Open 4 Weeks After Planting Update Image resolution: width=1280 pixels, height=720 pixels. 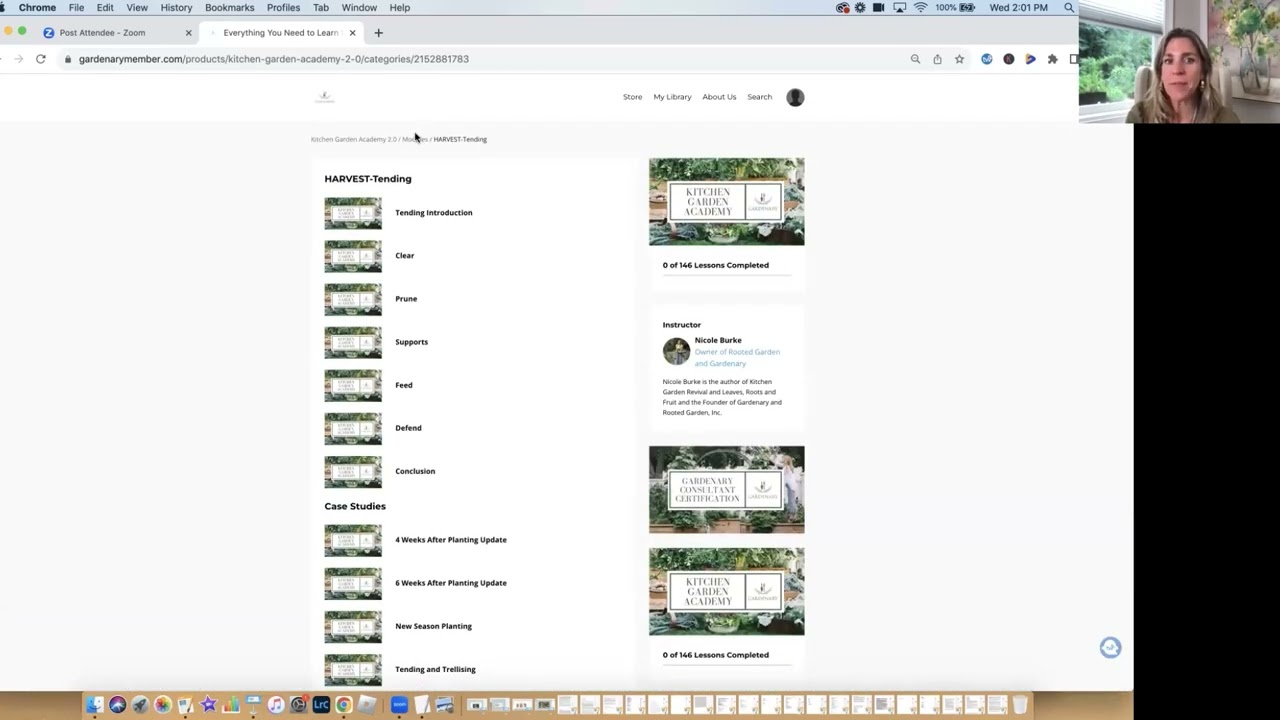450,540
